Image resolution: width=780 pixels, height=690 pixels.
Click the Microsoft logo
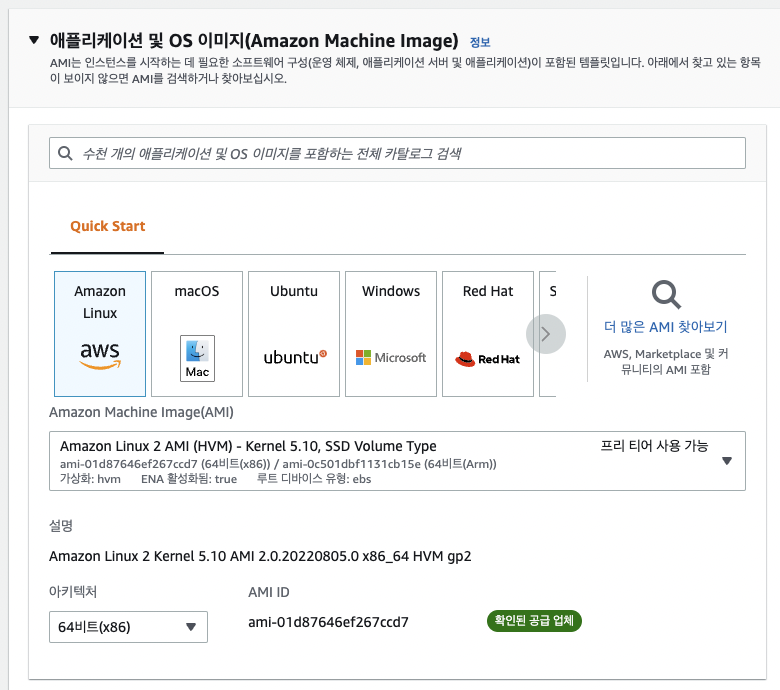(391, 357)
